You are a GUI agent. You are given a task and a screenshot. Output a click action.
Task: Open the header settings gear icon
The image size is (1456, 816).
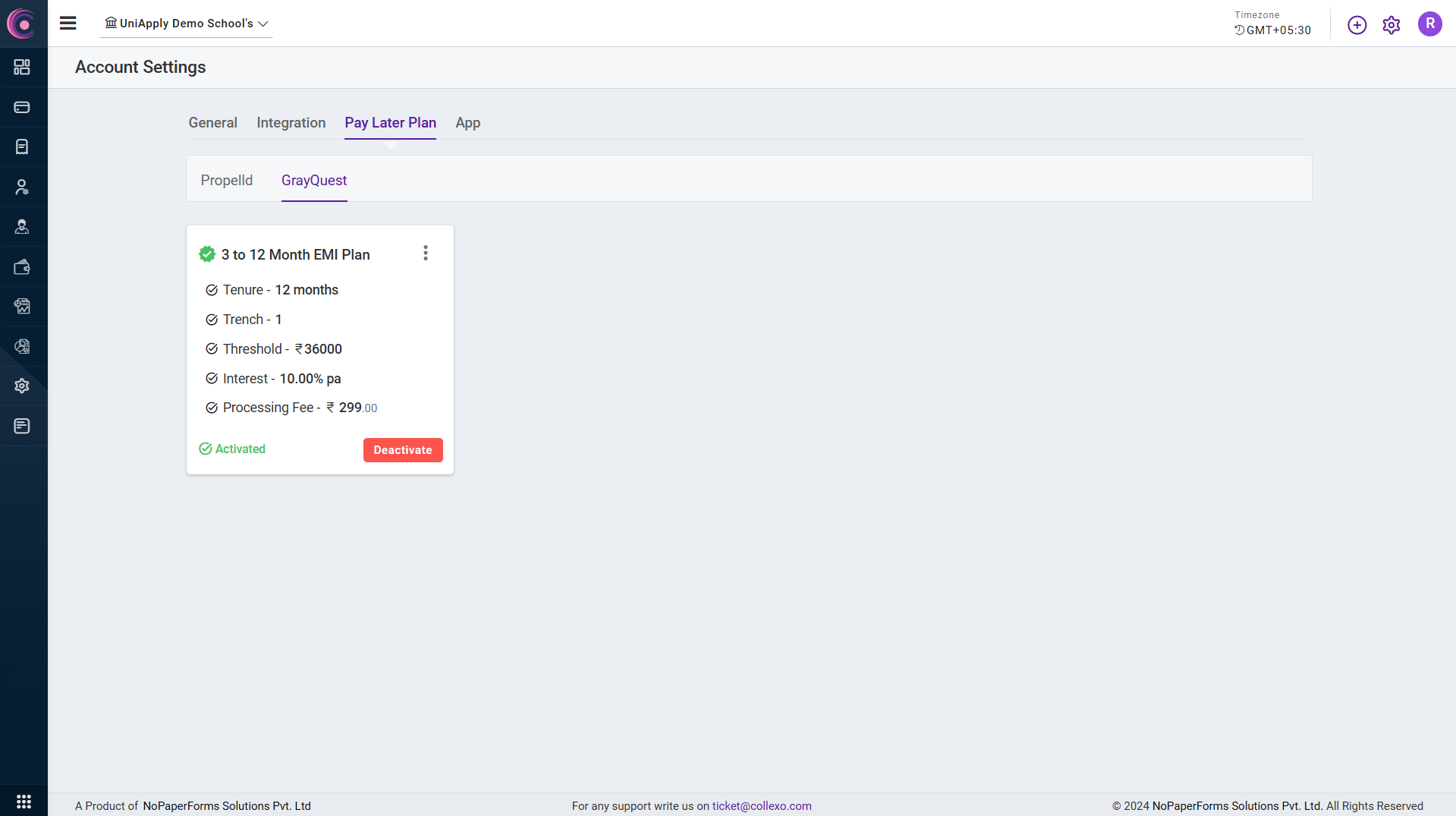tap(1391, 25)
